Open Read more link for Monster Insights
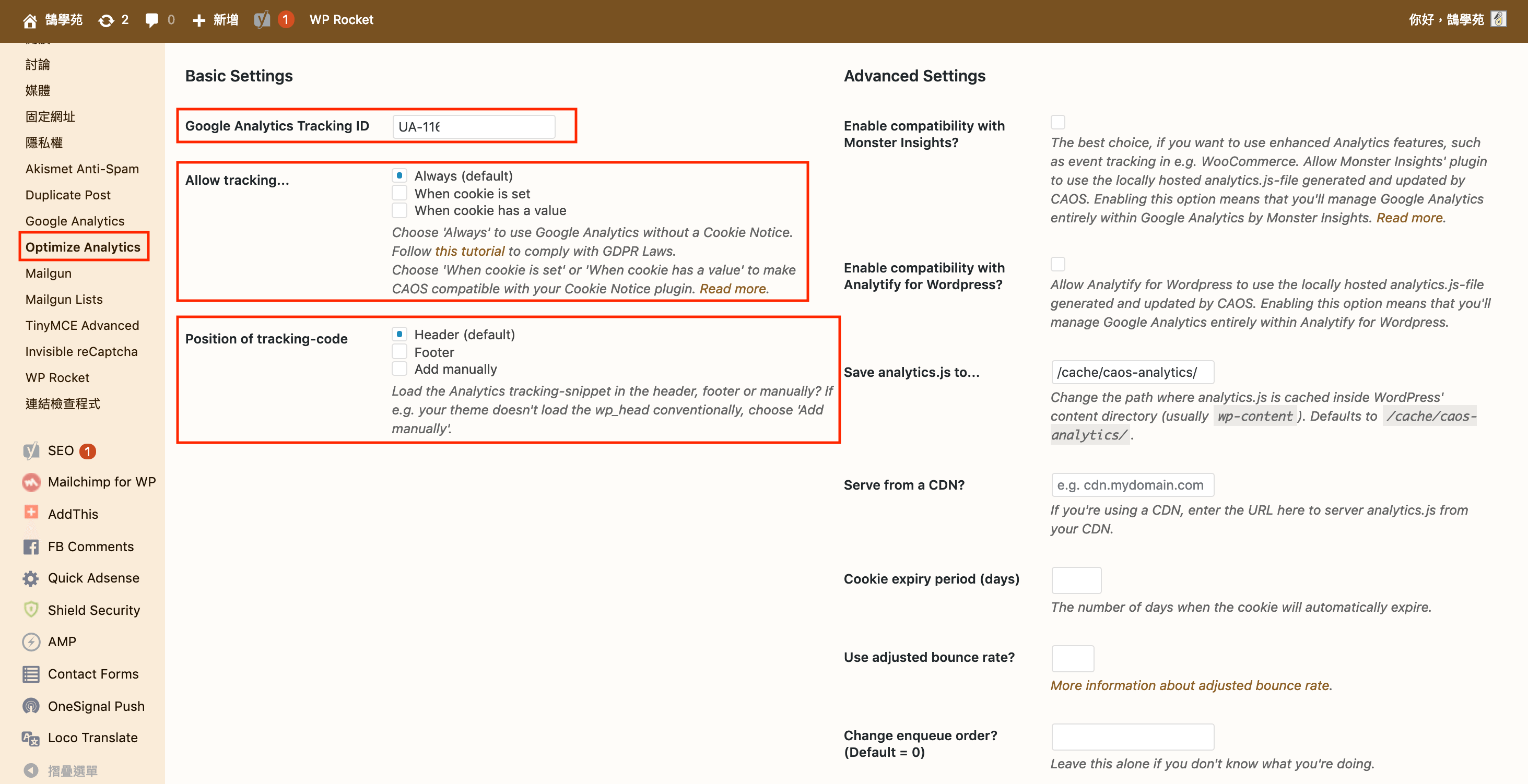 [1410, 218]
